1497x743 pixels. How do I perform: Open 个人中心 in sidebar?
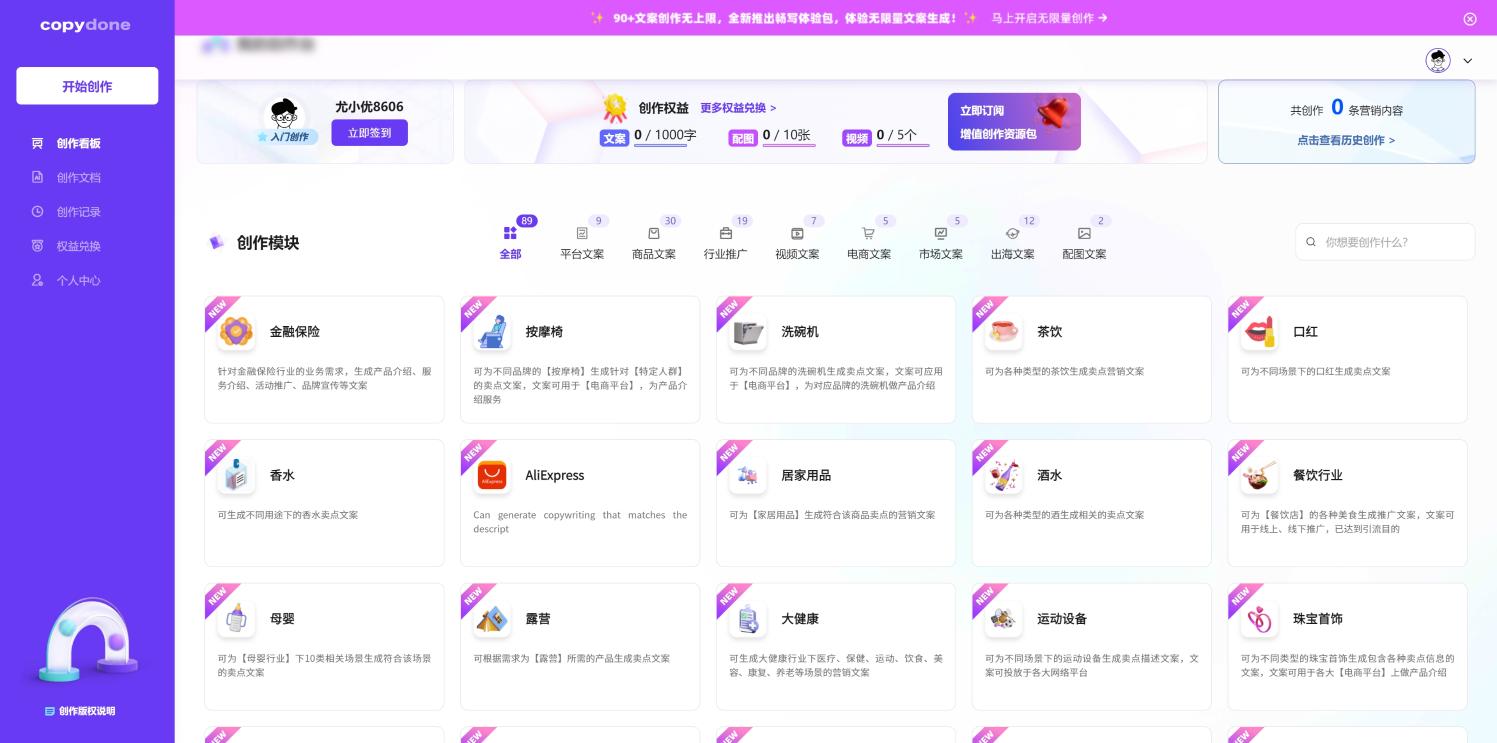66,280
